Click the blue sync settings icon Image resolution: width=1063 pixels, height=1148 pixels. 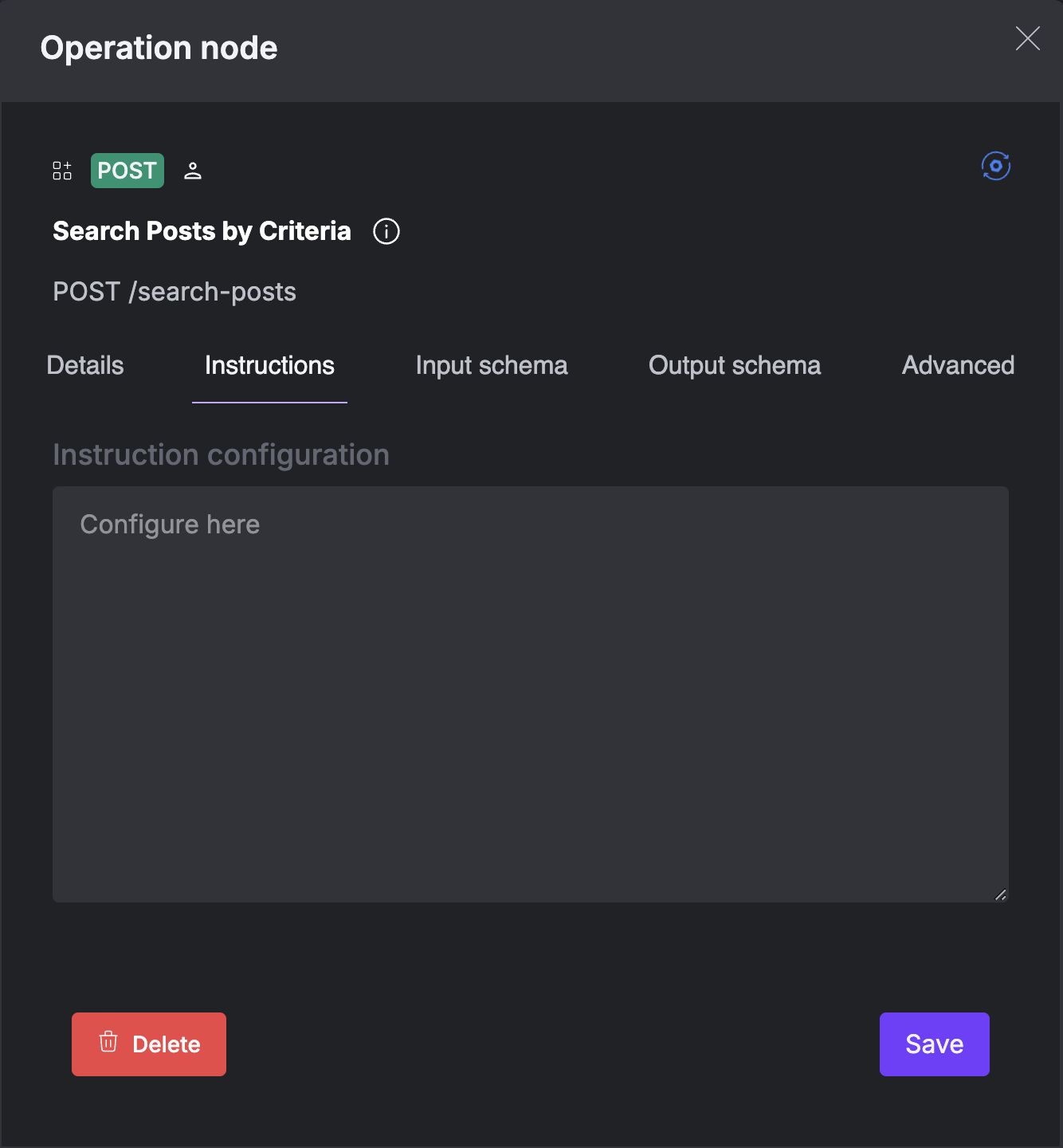coord(995,165)
